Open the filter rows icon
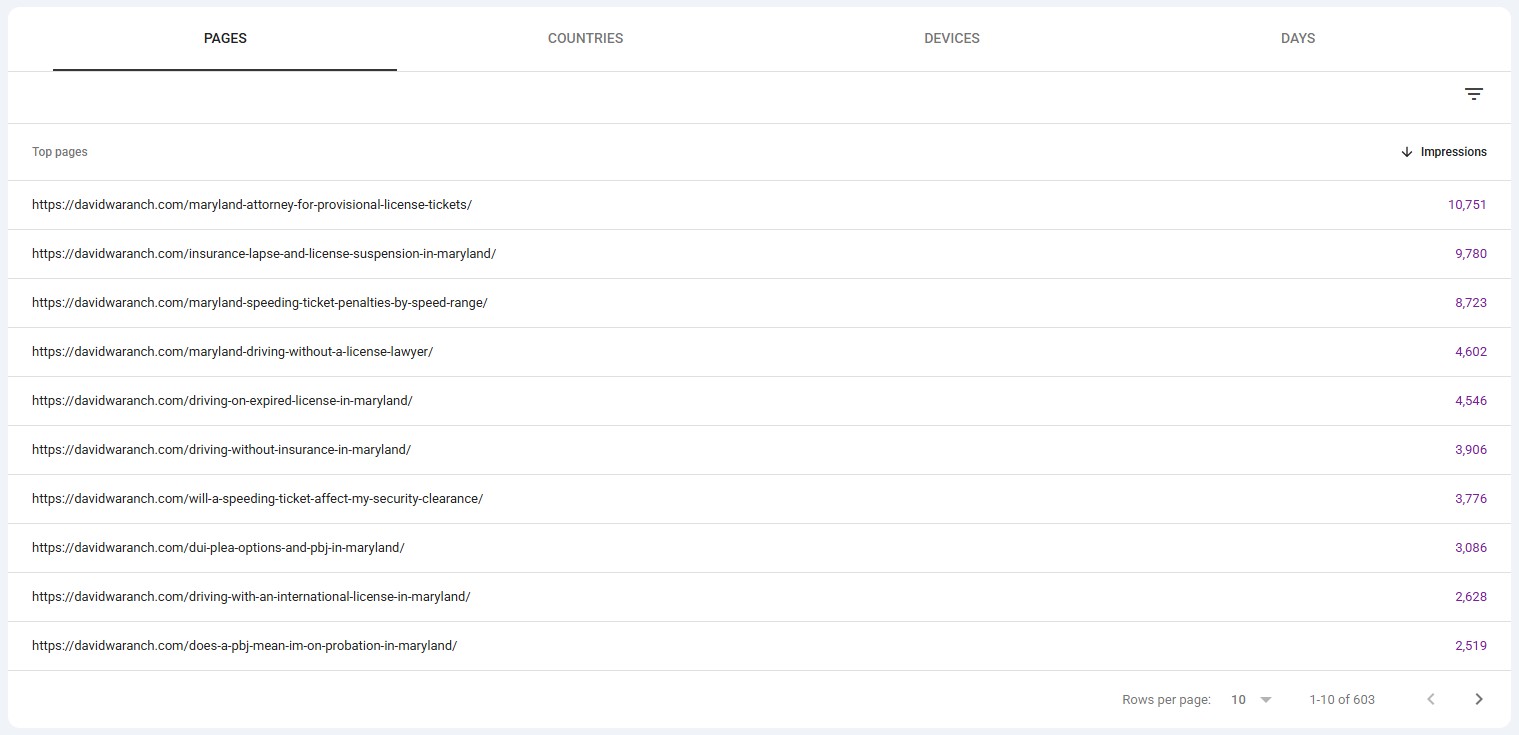This screenshot has width=1519, height=735. 1473,94
